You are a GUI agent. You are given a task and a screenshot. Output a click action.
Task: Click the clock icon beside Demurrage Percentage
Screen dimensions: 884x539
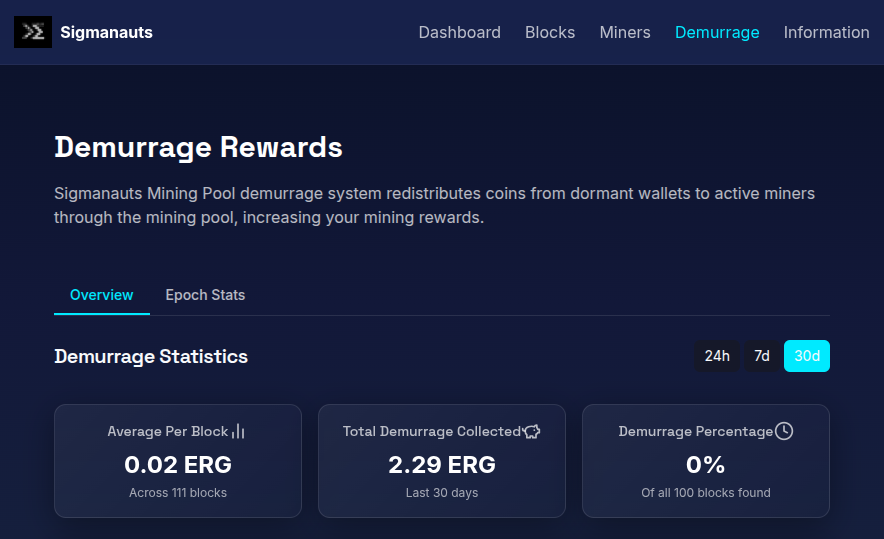[784, 431]
